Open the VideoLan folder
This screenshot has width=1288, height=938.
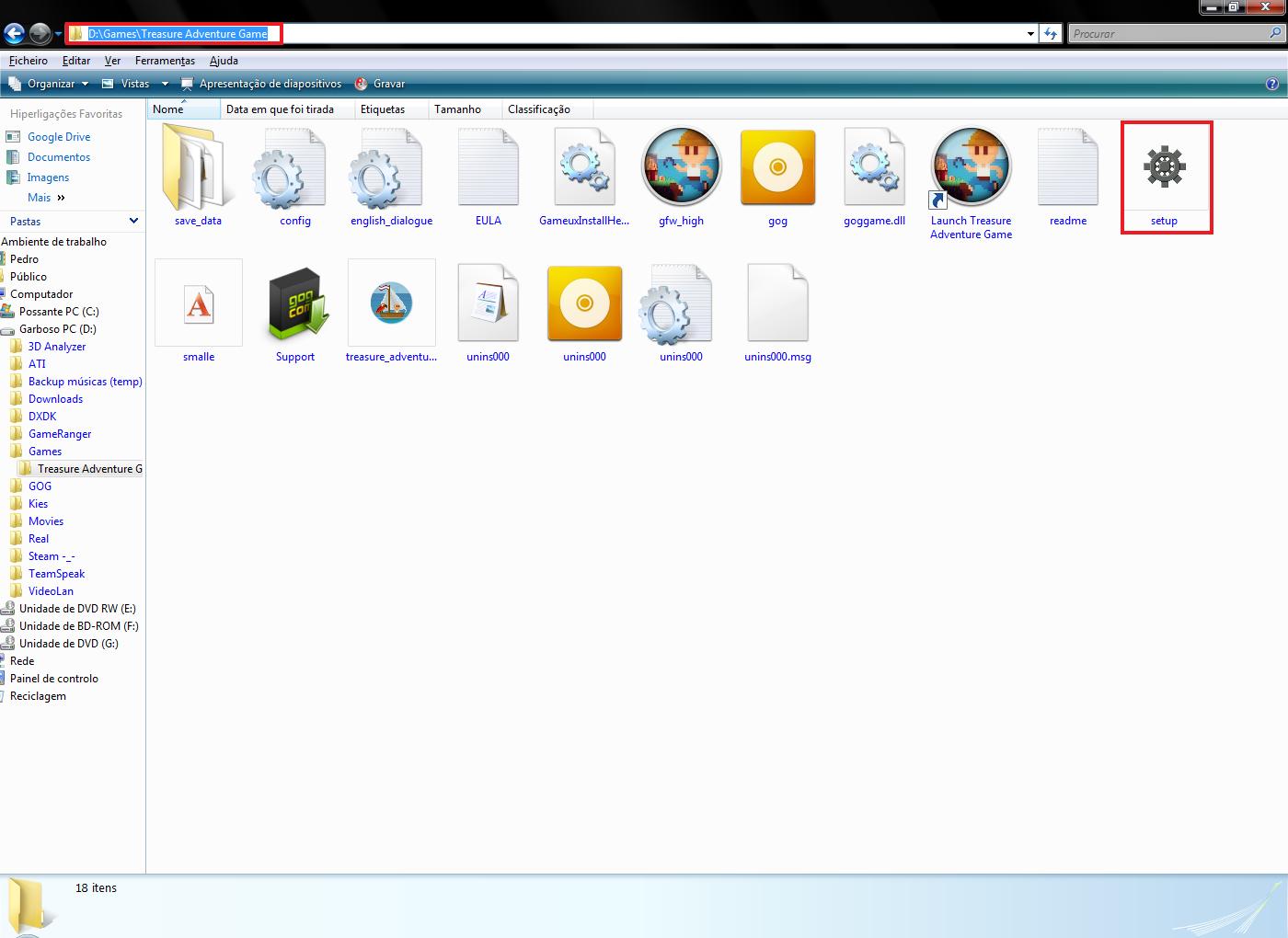pos(51,591)
